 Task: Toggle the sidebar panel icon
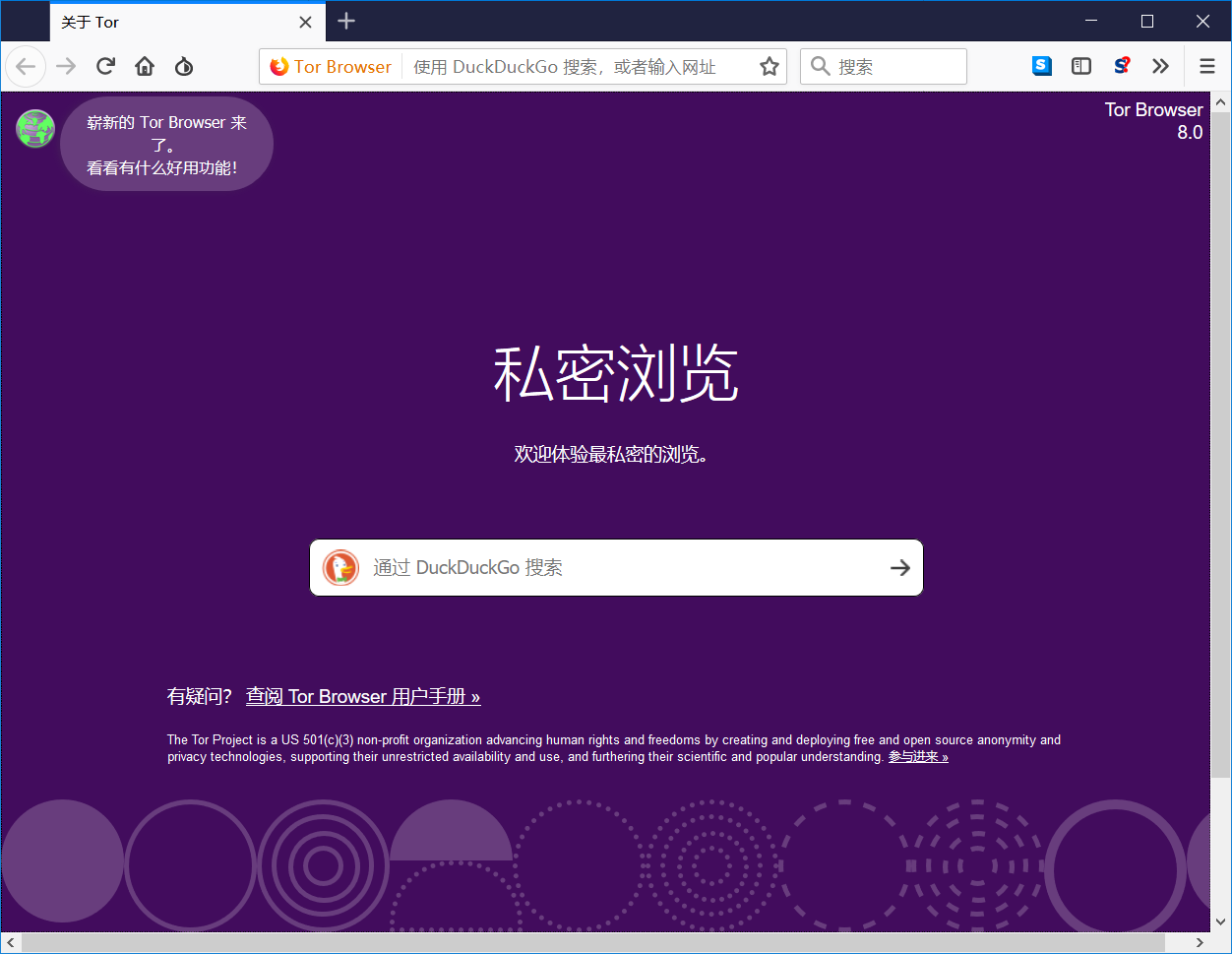tap(1081, 66)
